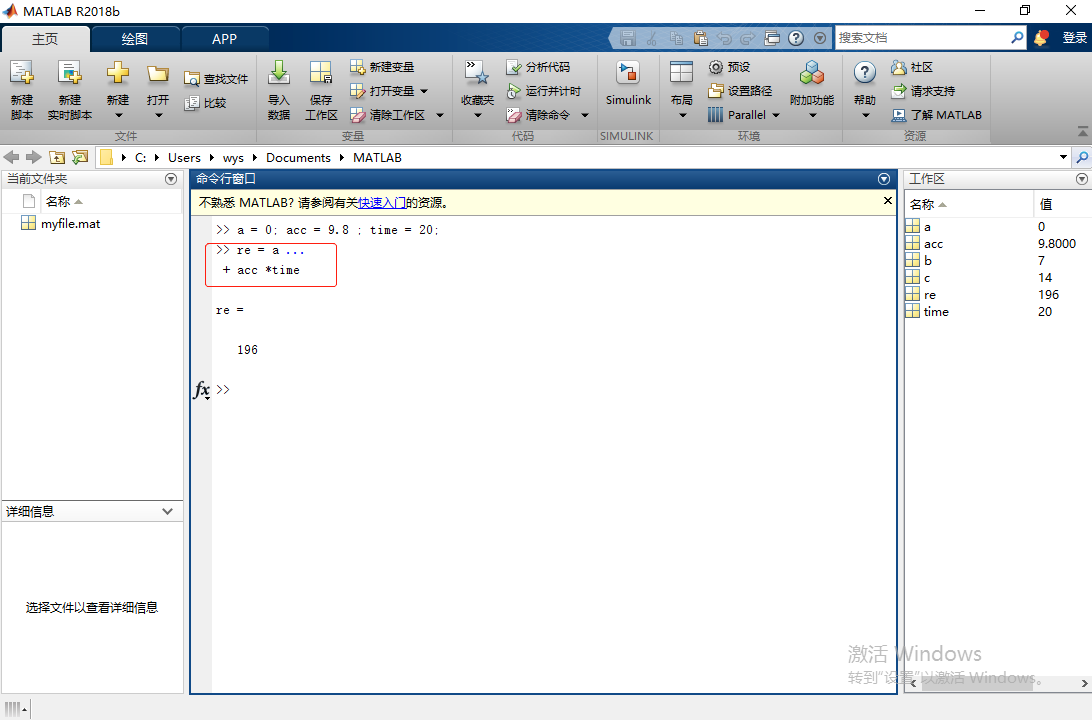Click the browse for folder icon
The height and width of the screenshot is (720, 1092).
coord(80,157)
